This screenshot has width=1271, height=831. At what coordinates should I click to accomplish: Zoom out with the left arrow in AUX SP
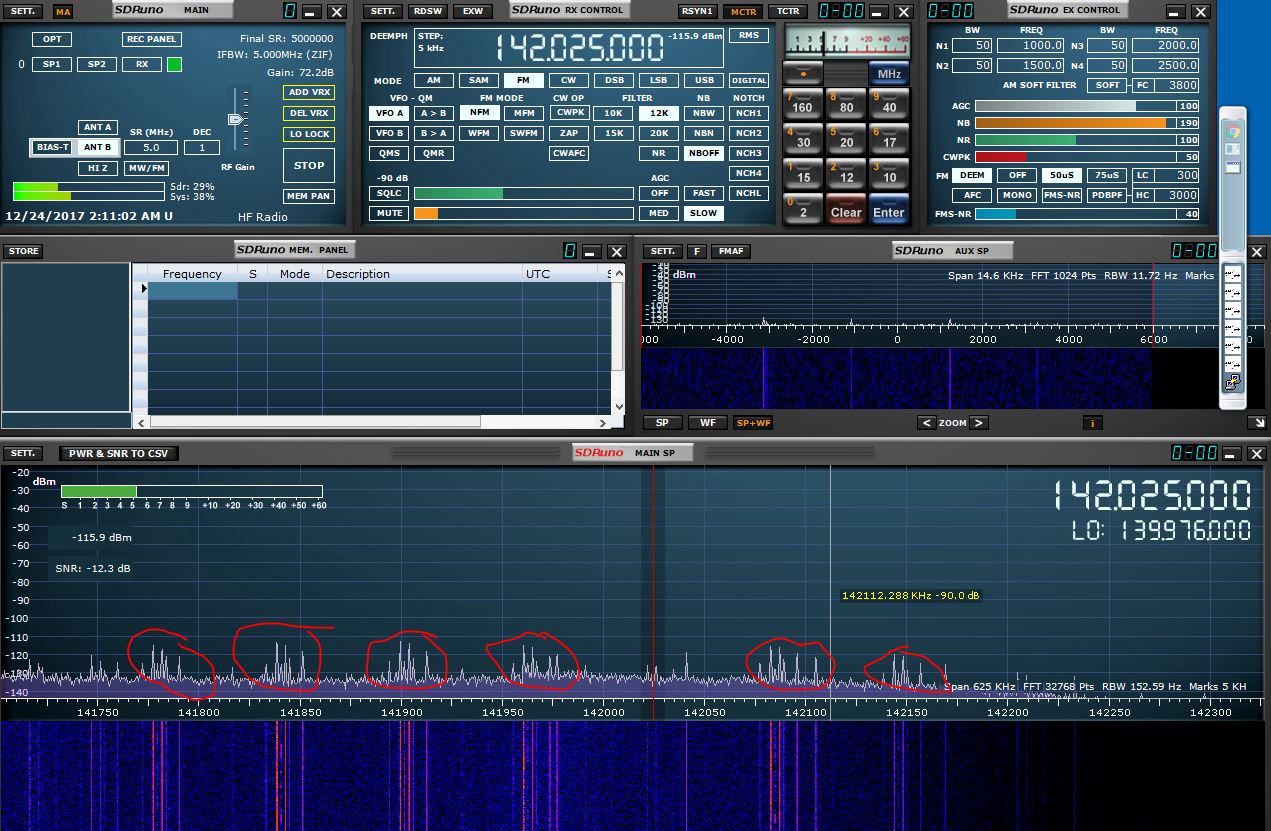tap(927, 423)
